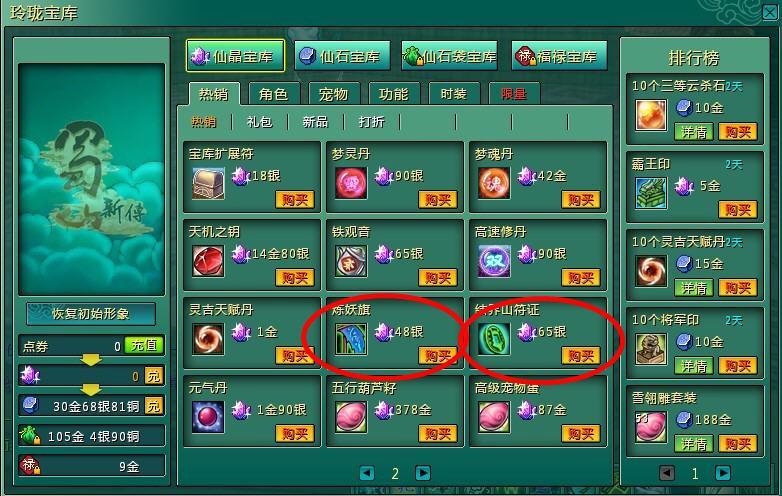Screen dimensions: 782x496
Task: Switch to the 角色 category tab
Action: [274, 94]
